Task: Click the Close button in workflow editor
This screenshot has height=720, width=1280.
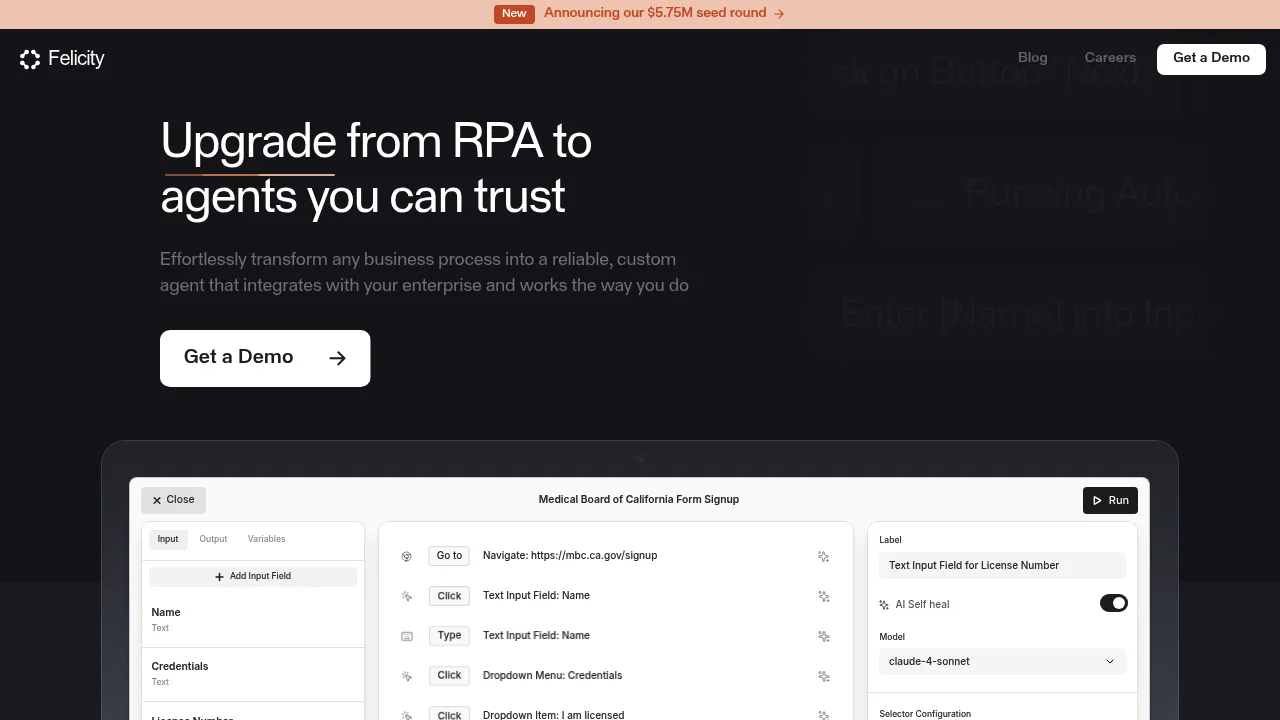Action: point(174,500)
